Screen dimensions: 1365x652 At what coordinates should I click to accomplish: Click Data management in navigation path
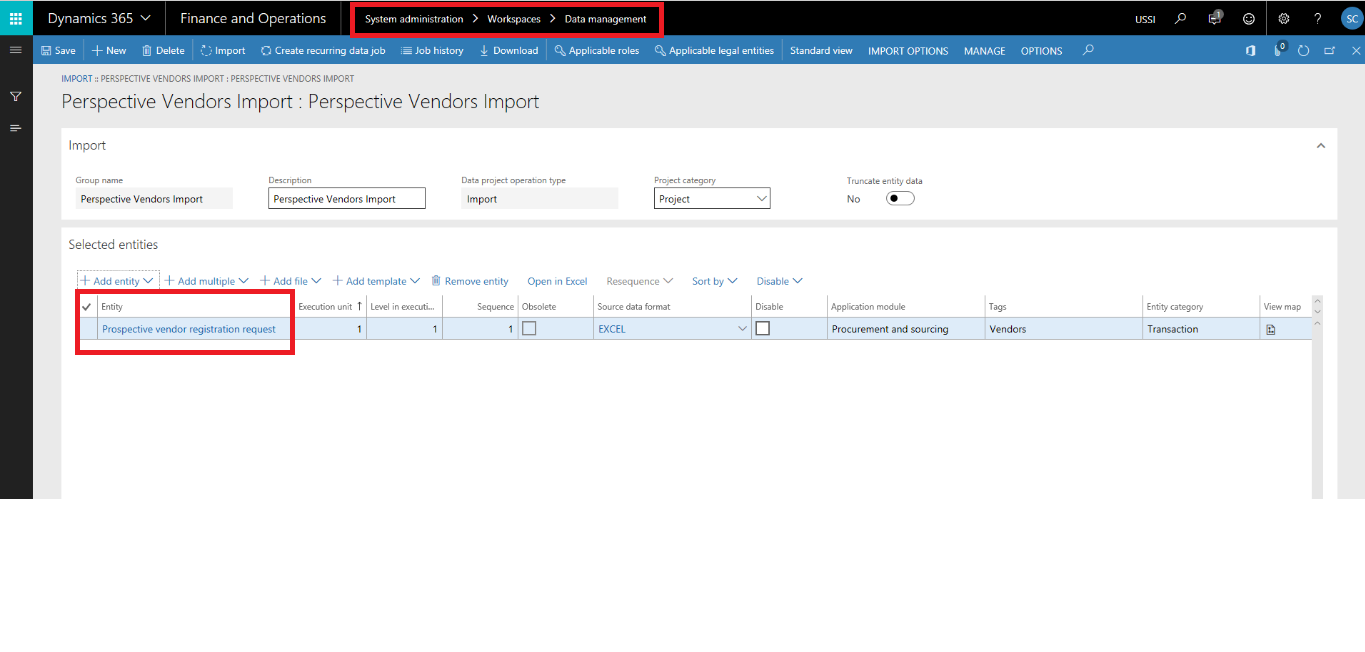tap(605, 19)
